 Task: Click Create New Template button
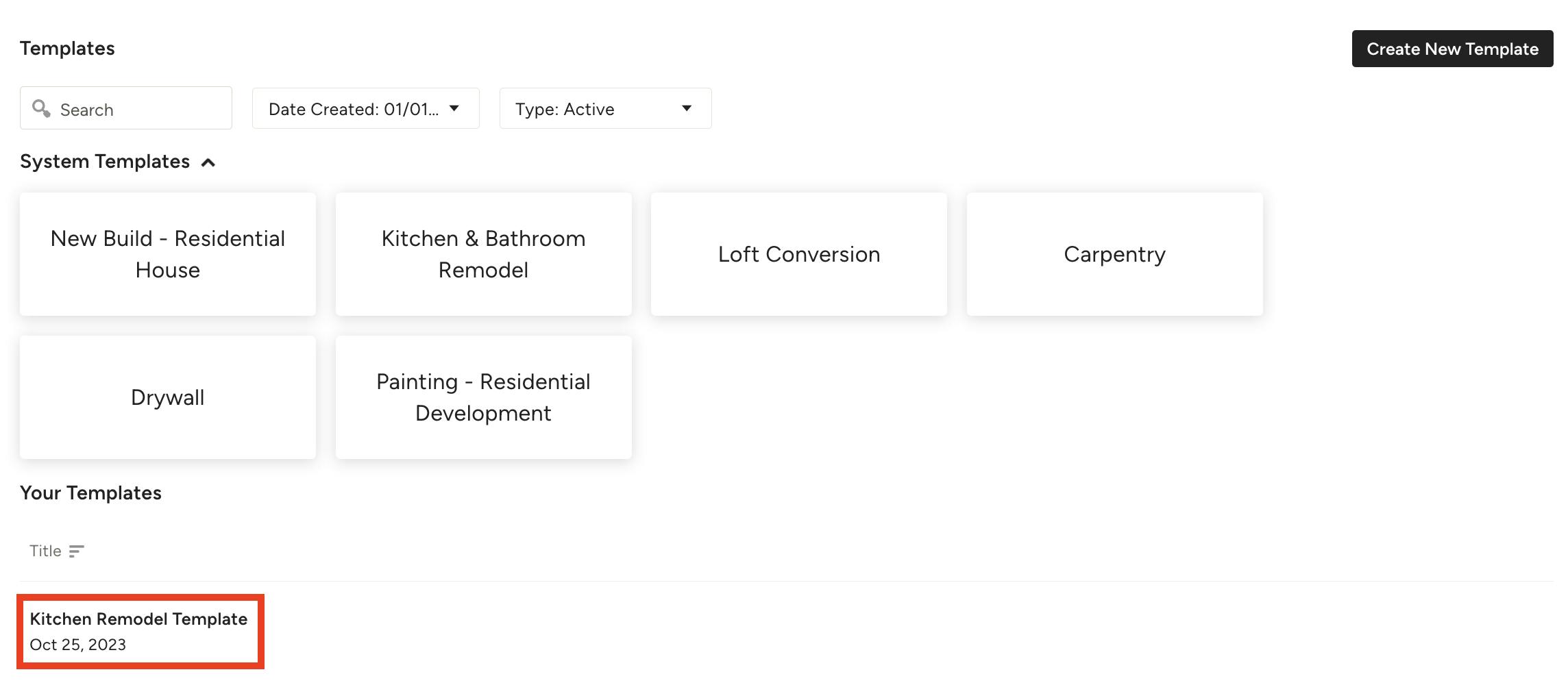click(x=1452, y=49)
